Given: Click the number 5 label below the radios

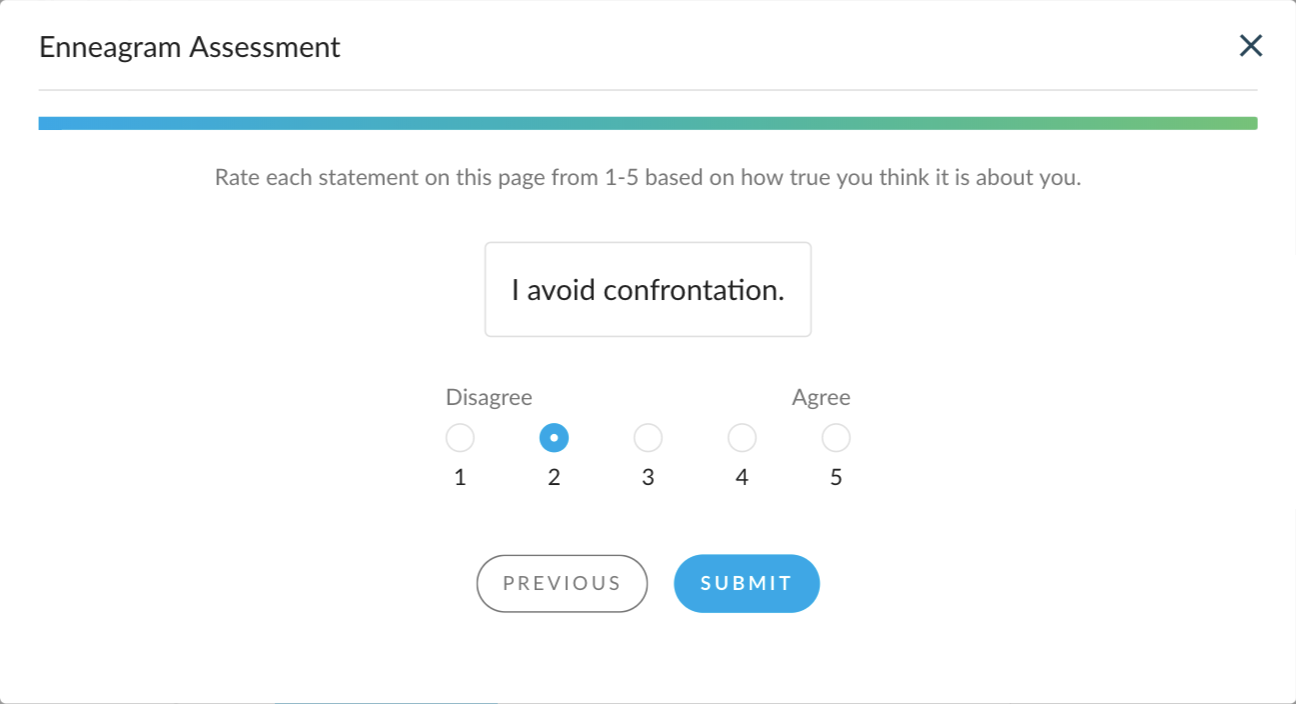Looking at the screenshot, I should coord(836,478).
